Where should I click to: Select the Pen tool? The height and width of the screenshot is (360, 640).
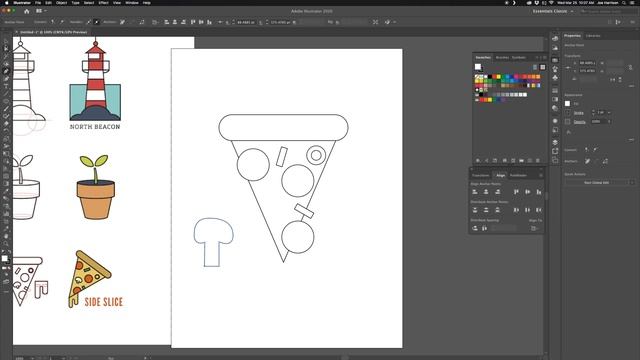click(6, 71)
